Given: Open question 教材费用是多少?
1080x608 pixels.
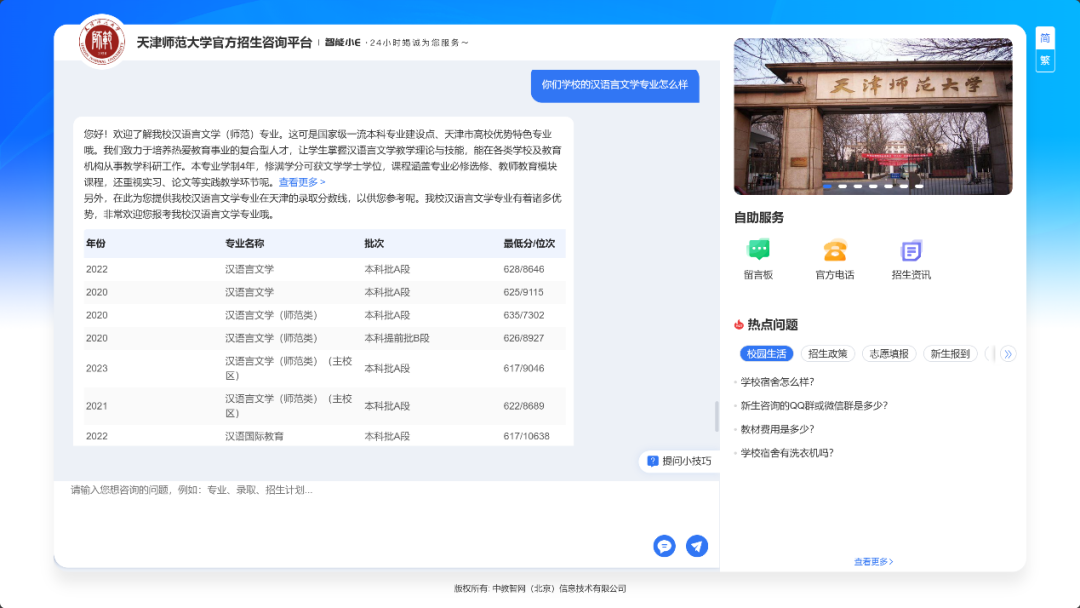Looking at the screenshot, I should (777, 429).
